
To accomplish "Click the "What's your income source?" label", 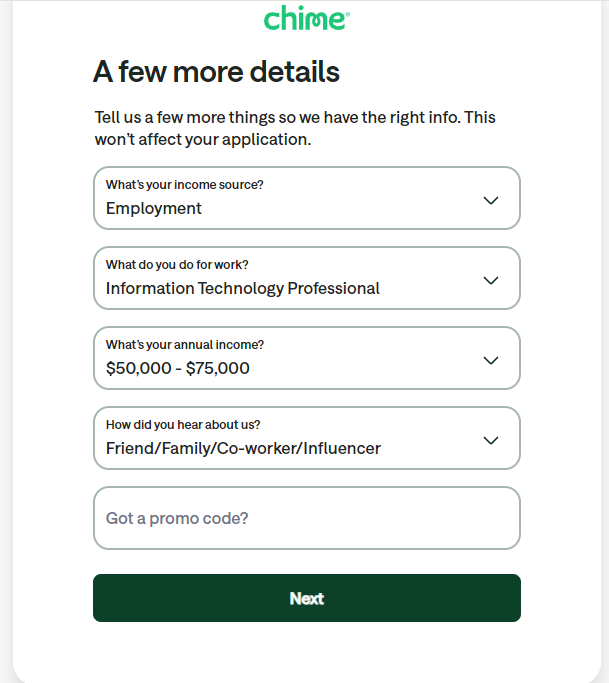I will coord(185,185).
